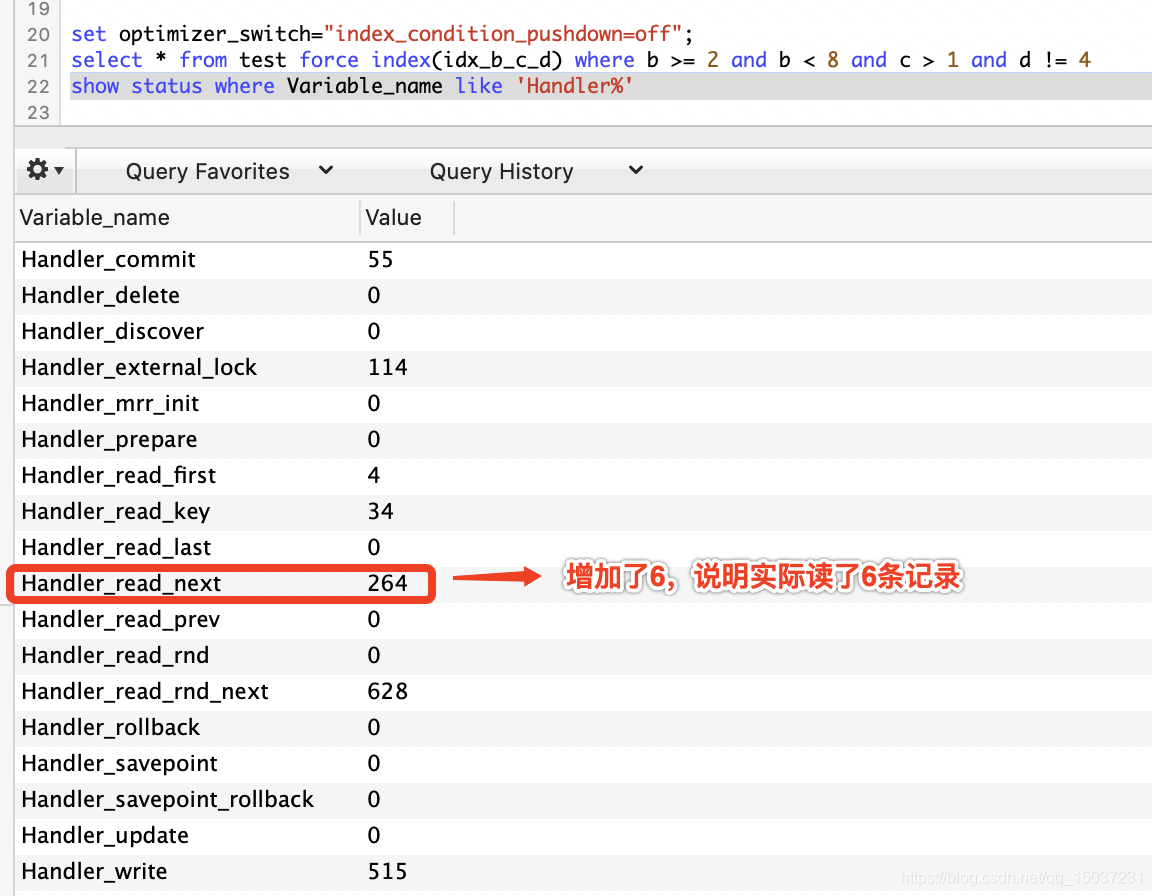This screenshot has height=896, width=1152.
Task: Select the Handler_read_prev row name
Action: point(120,619)
